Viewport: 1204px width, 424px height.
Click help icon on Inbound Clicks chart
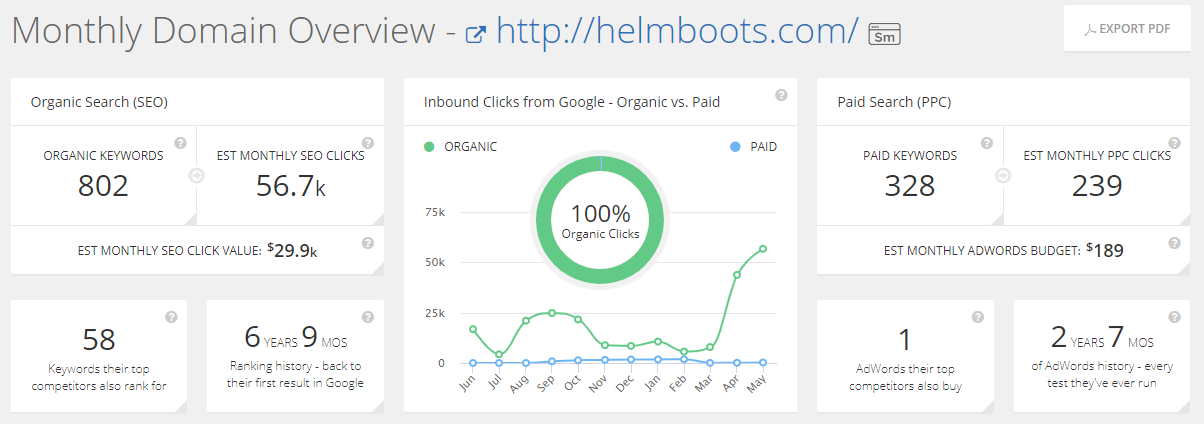(781, 95)
